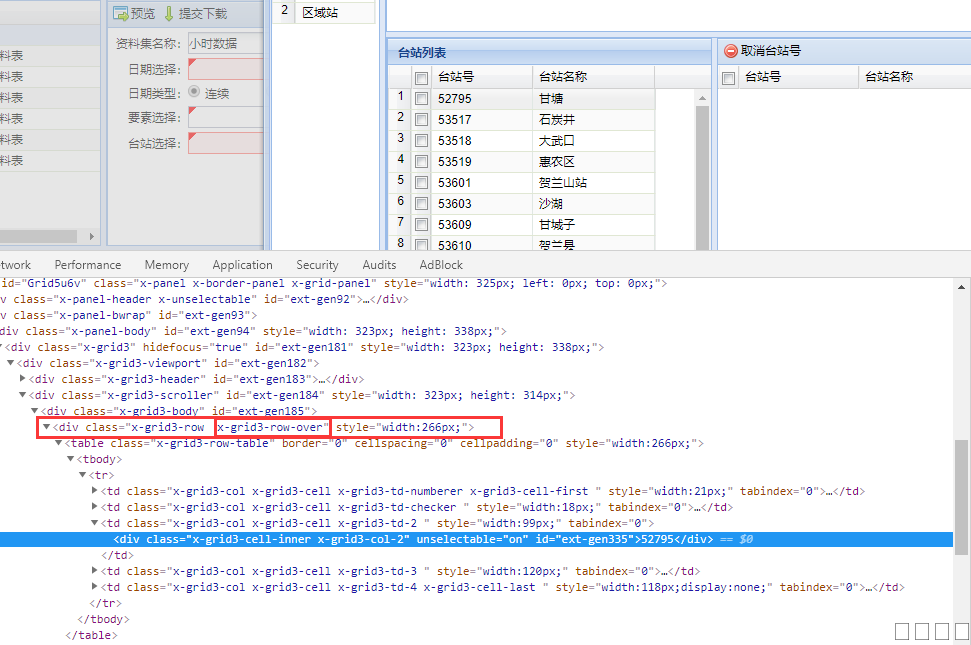Open the Application tab in DevTools
This screenshot has width=971, height=645.
(x=242, y=265)
